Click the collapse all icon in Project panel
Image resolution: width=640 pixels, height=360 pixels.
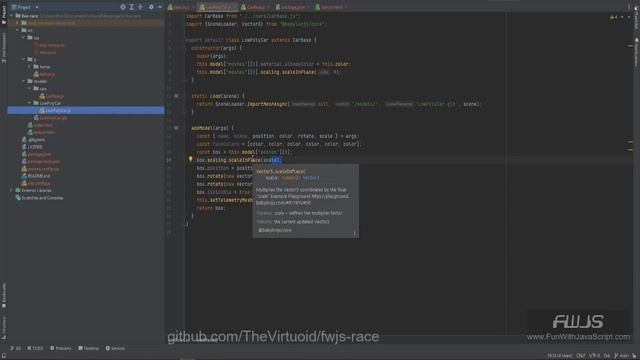141,7
